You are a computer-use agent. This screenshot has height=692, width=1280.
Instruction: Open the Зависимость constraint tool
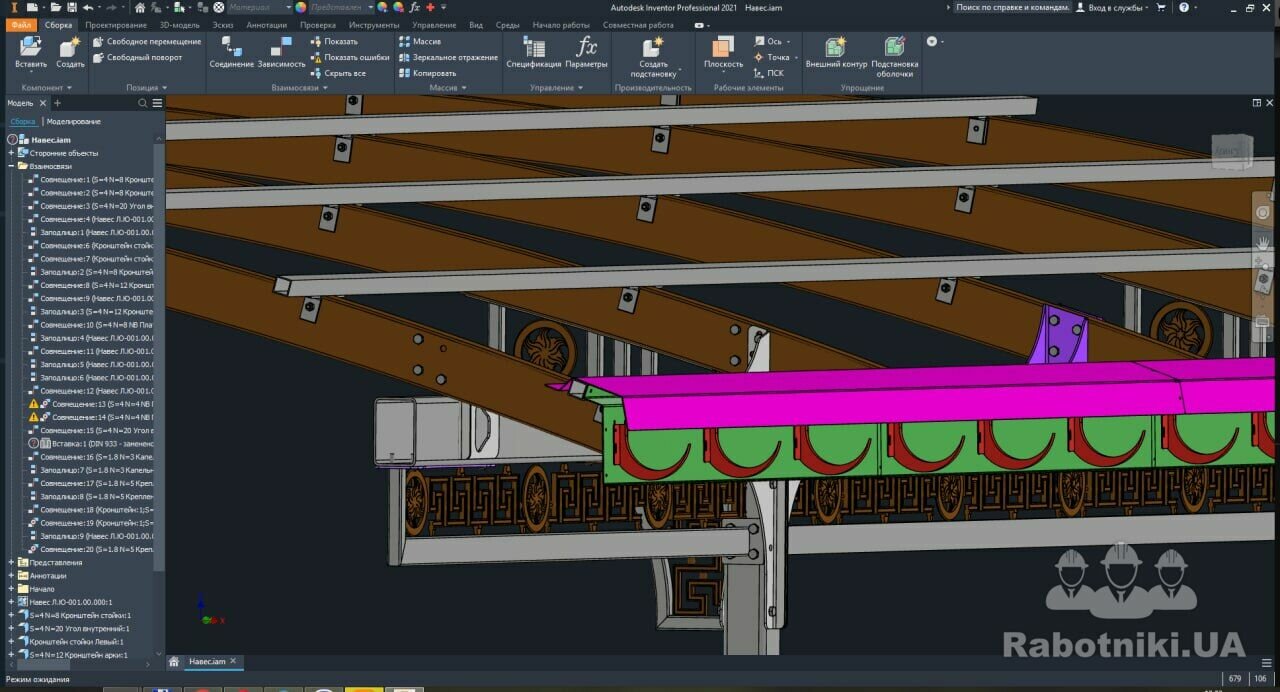pos(281,48)
